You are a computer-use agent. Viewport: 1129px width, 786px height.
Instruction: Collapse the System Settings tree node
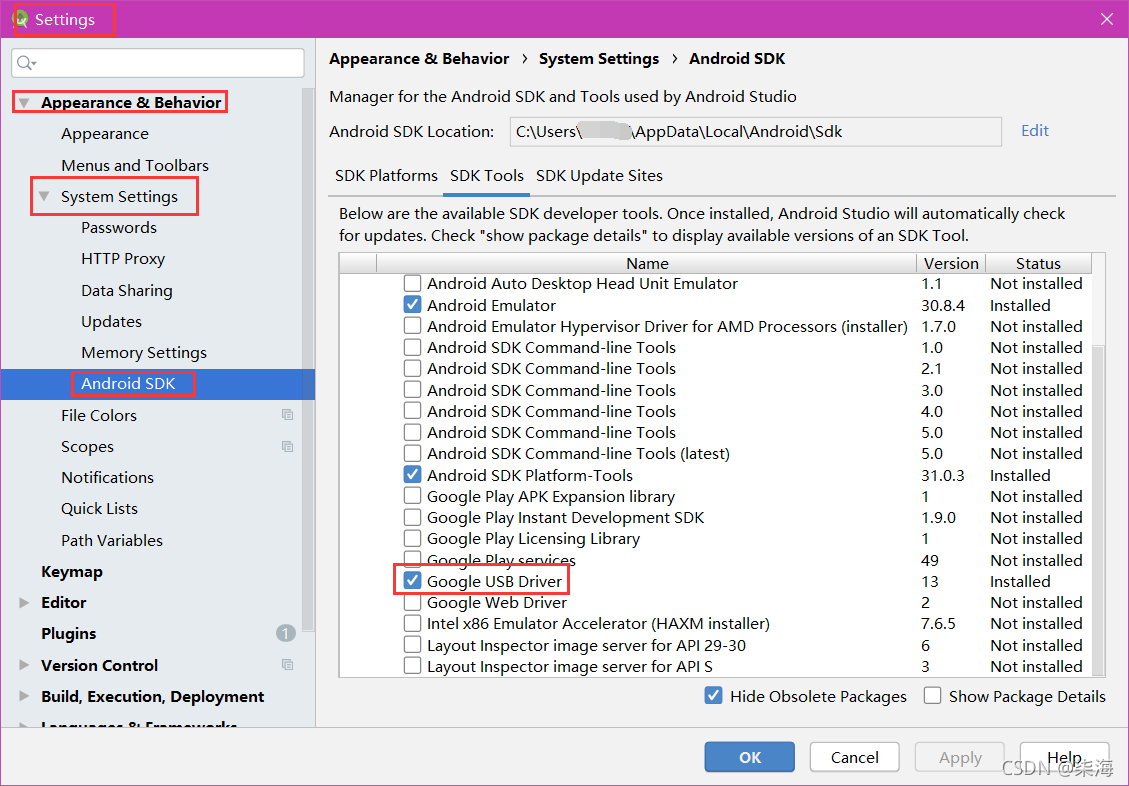pyautogui.click(x=44, y=196)
